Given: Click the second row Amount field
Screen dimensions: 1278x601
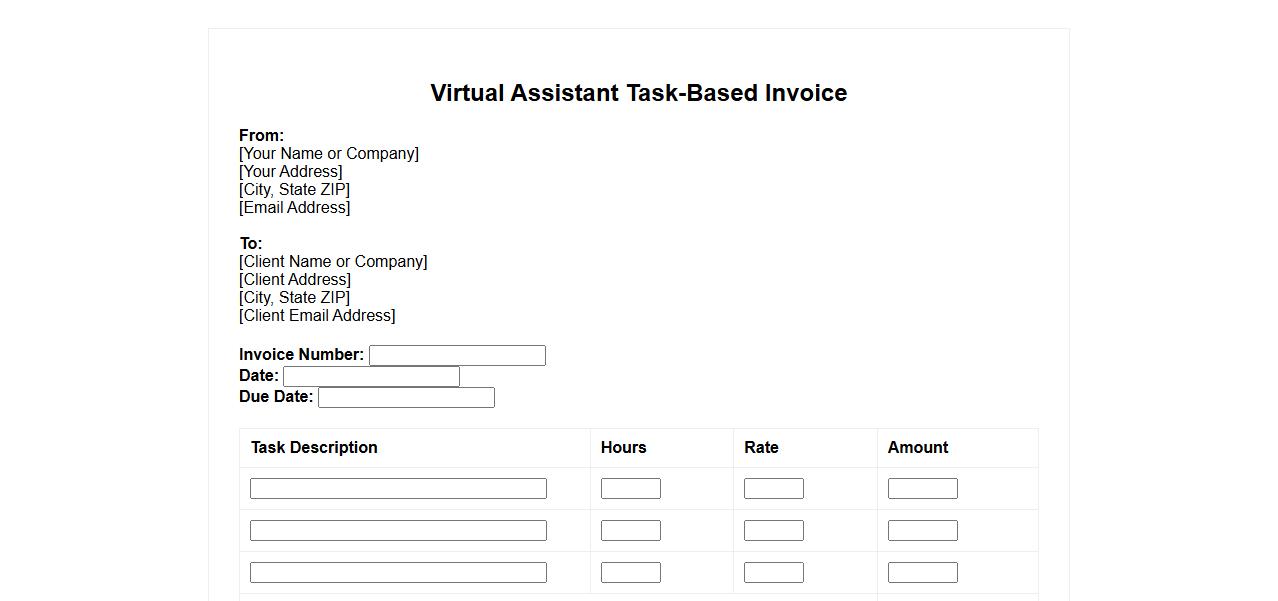Looking at the screenshot, I should 922,530.
